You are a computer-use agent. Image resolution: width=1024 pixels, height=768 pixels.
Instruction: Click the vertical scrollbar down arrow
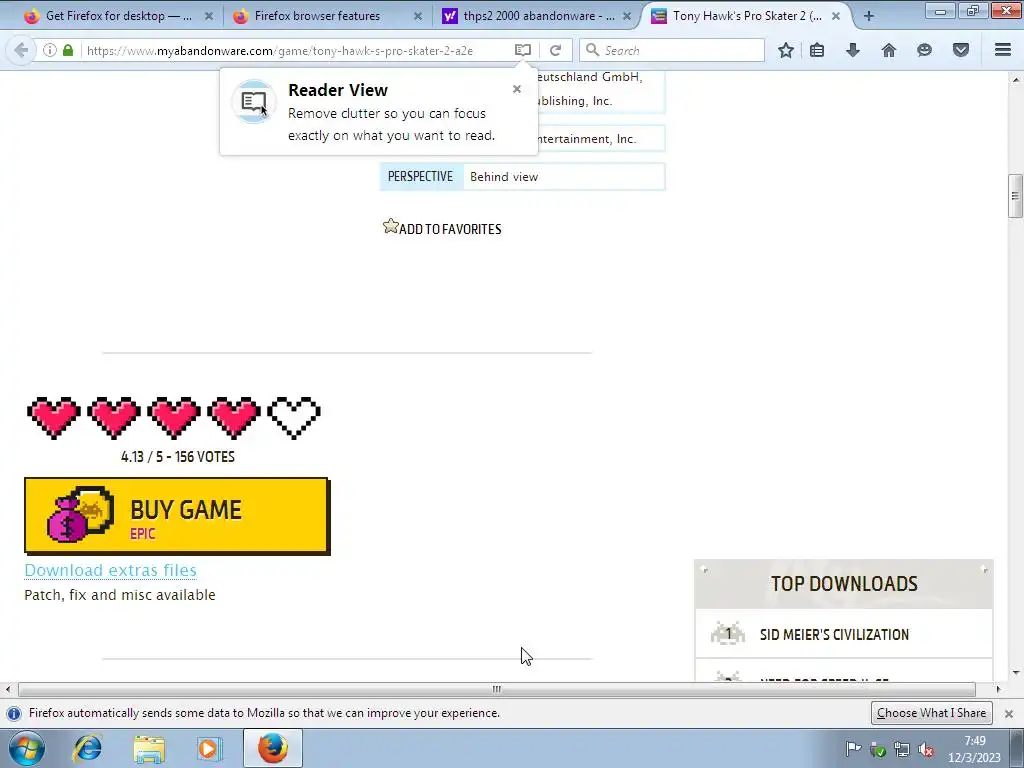1015,673
